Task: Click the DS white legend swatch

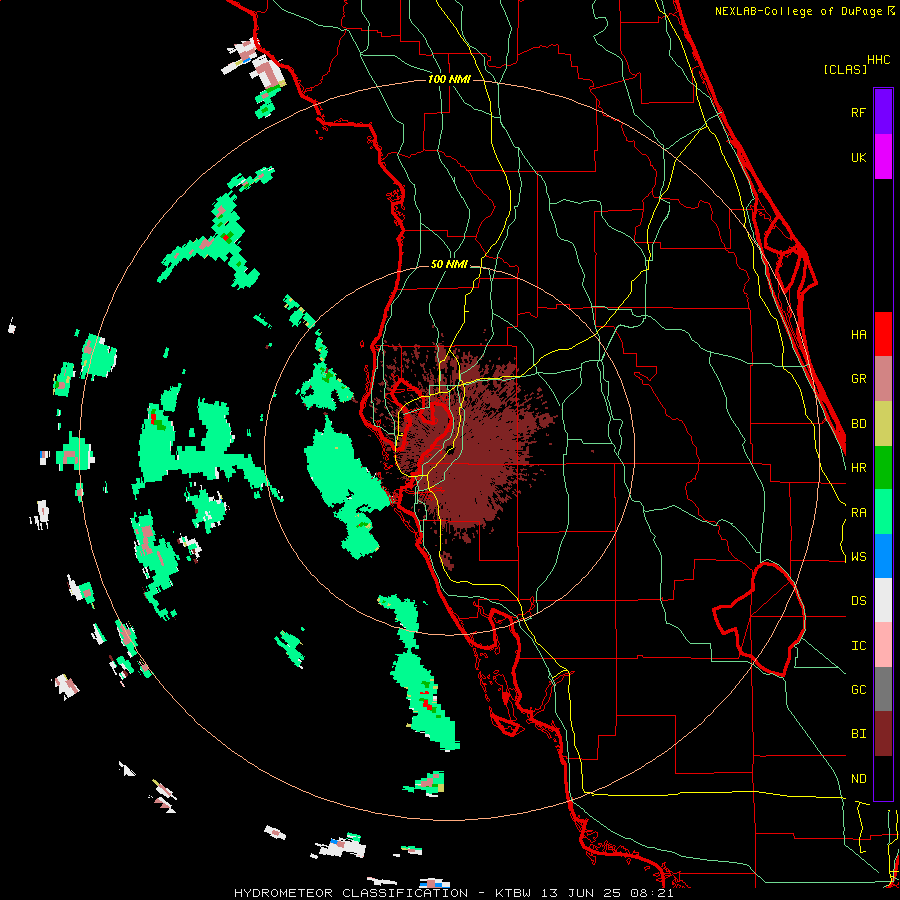Action: (x=883, y=600)
